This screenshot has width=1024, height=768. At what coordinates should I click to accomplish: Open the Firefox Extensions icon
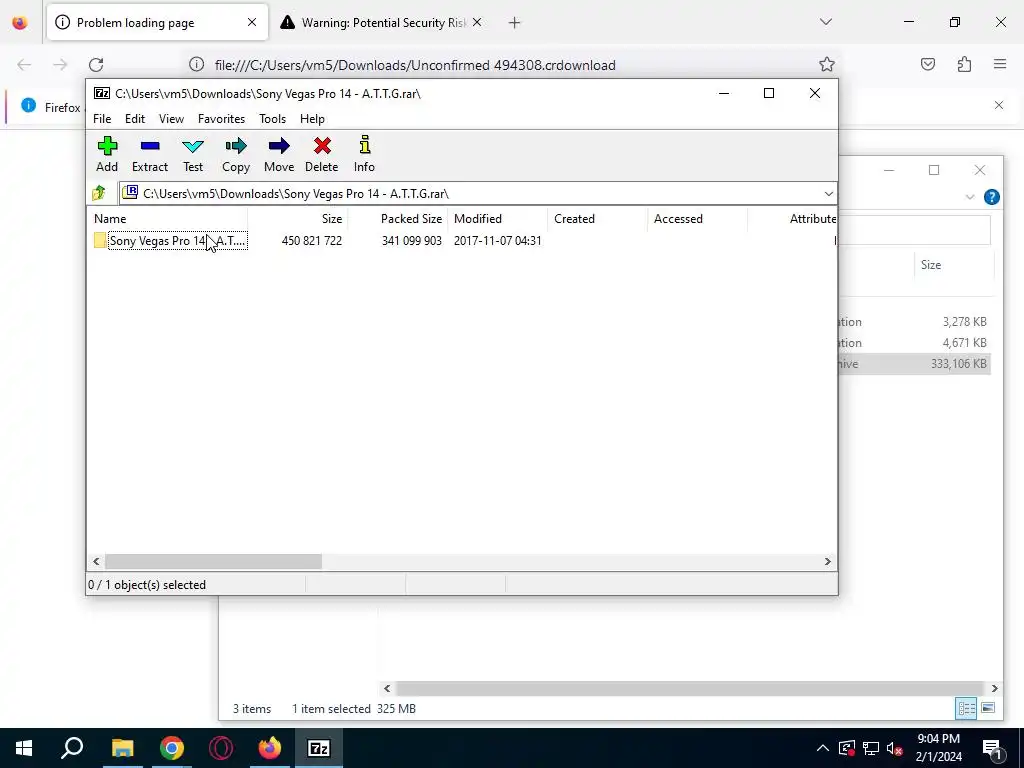[x=964, y=64]
